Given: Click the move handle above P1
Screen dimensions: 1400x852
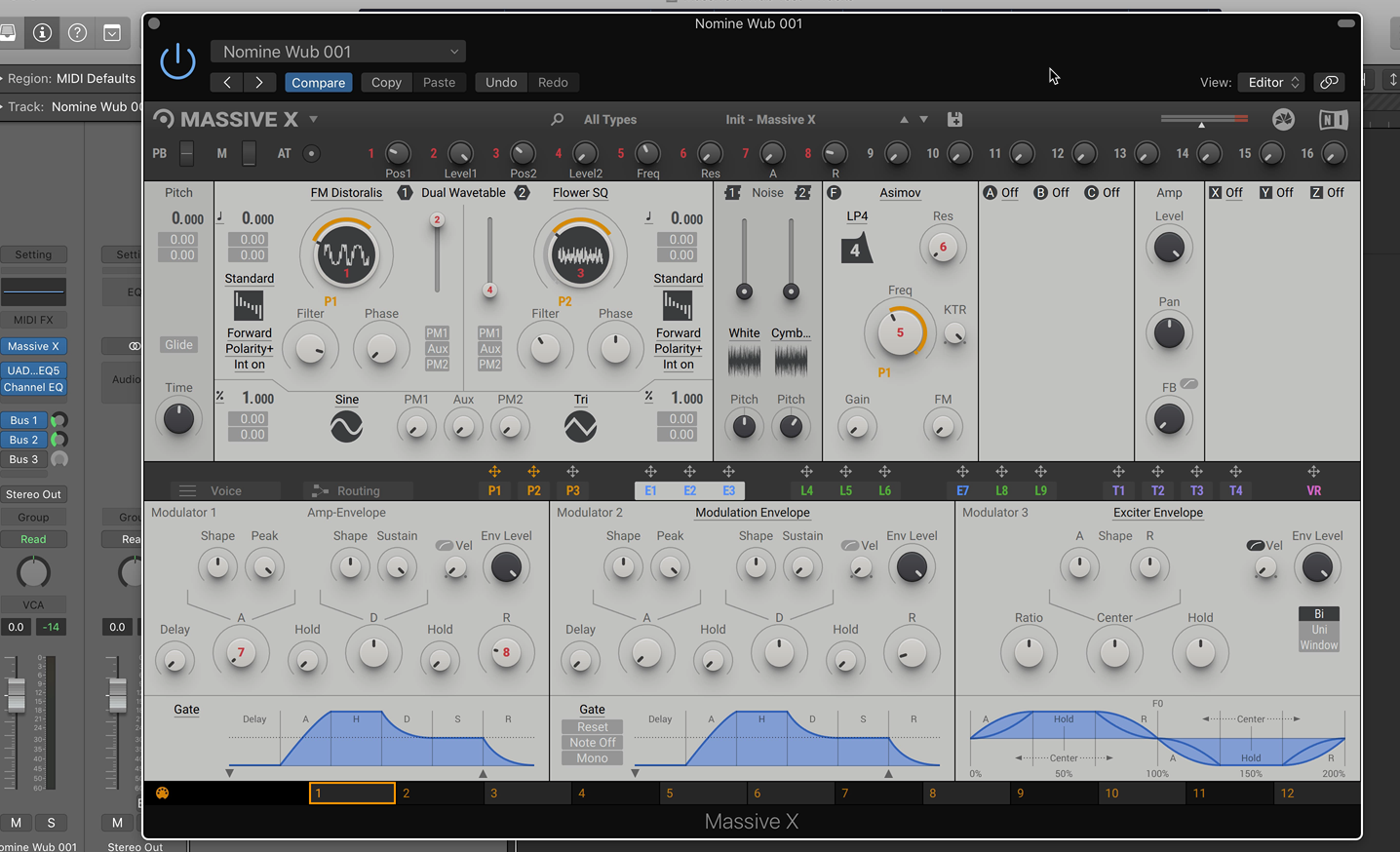Looking at the screenshot, I should click(x=494, y=472).
